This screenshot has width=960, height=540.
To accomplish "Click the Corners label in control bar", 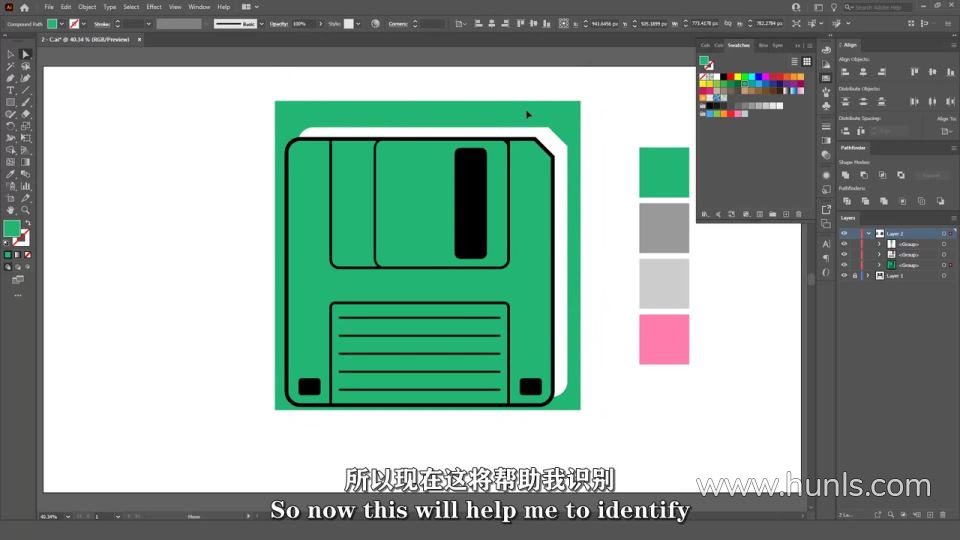I will click(x=398, y=24).
